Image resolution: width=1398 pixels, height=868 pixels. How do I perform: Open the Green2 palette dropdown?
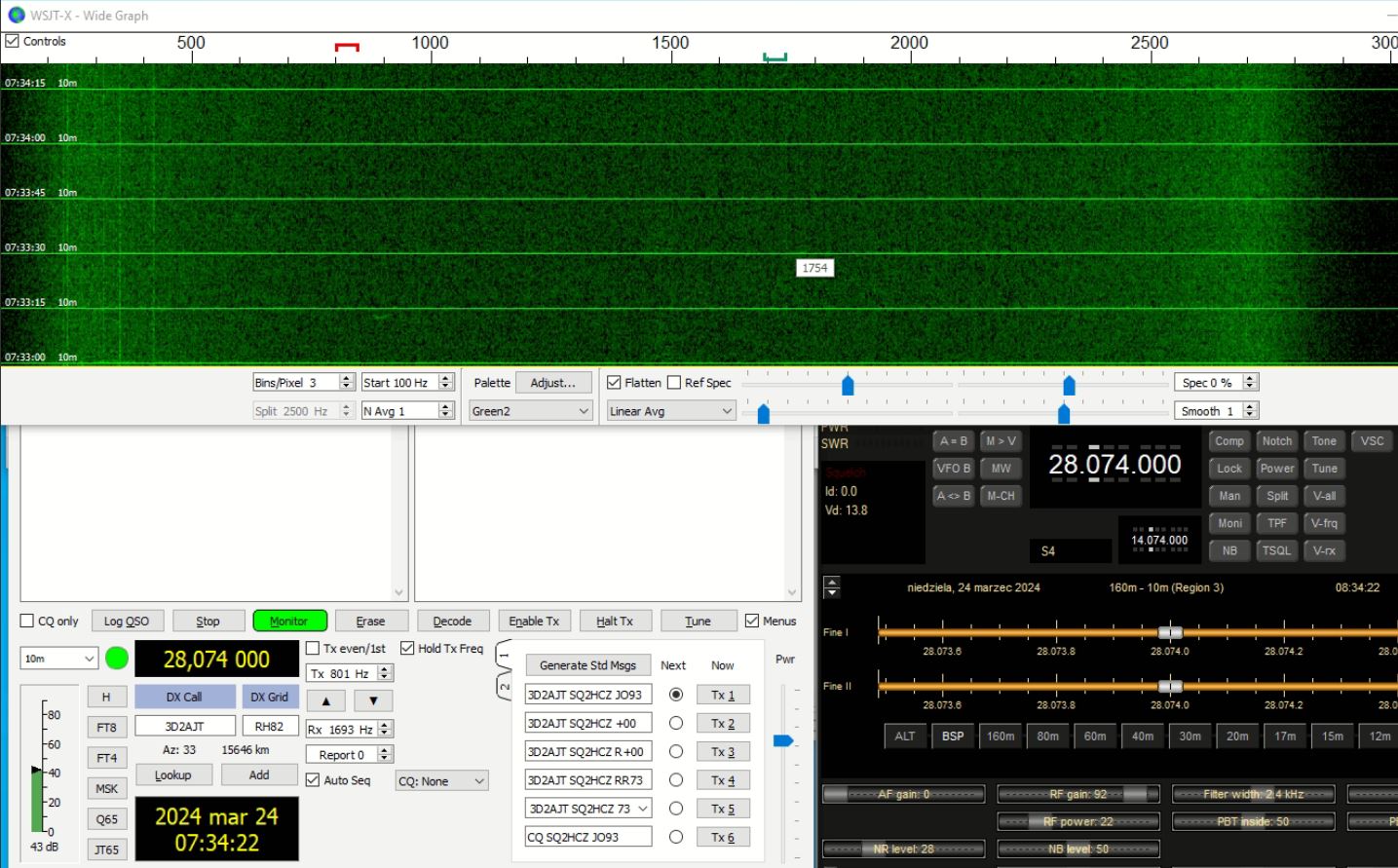click(x=531, y=411)
